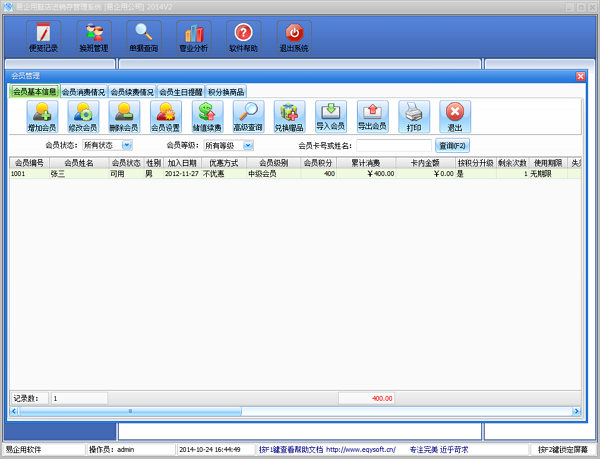Sort by 会员状态 column header
The image size is (600, 459).
tap(126, 163)
